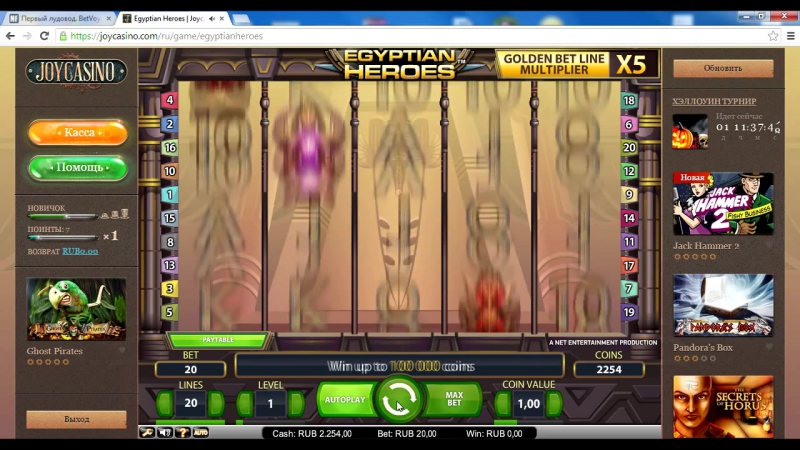The image size is (800, 450).
Task: Rate Jack Hammer 2 using its stars
Action: coord(695,257)
